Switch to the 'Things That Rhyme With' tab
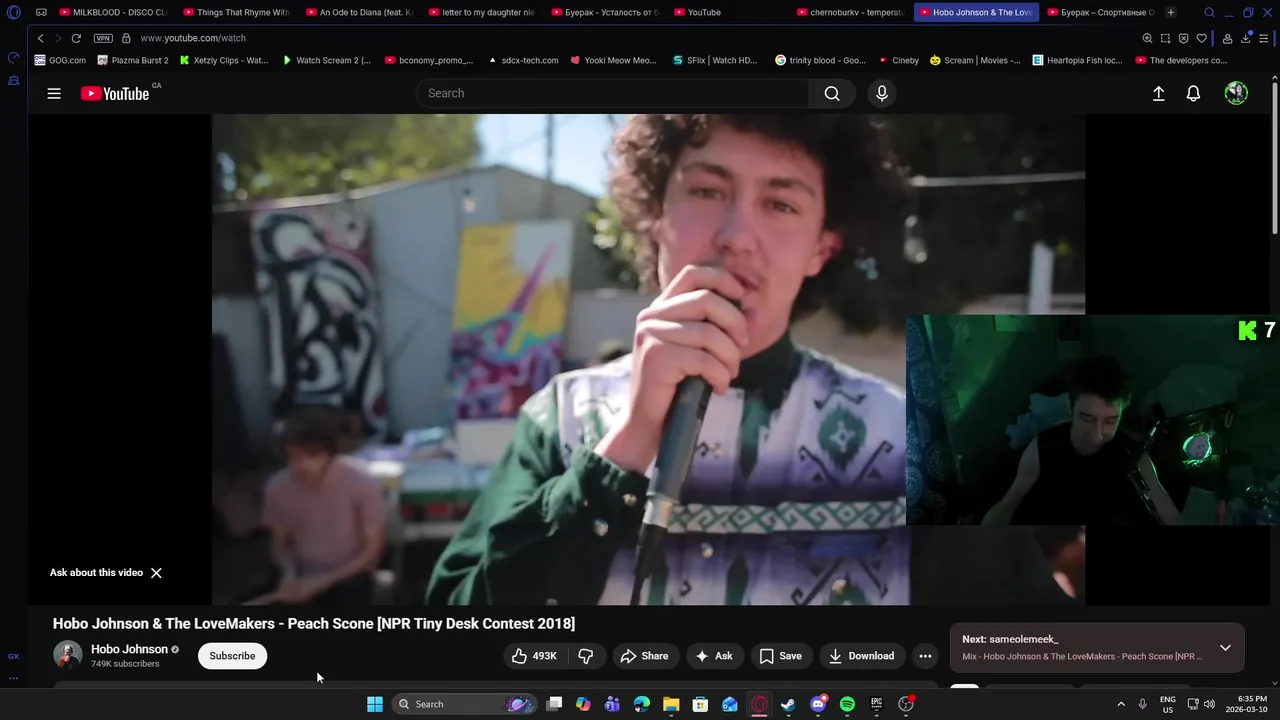This screenshot has width=1280, height=720. [237, 13]
